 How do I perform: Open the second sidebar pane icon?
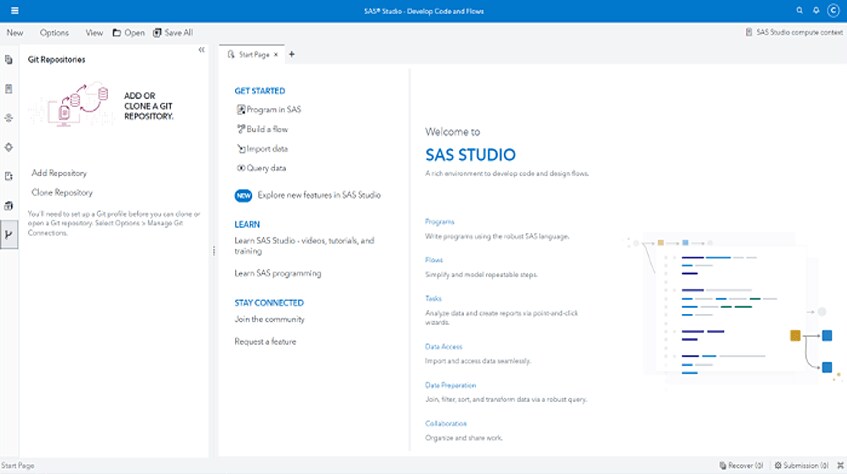tap(9, 89)
